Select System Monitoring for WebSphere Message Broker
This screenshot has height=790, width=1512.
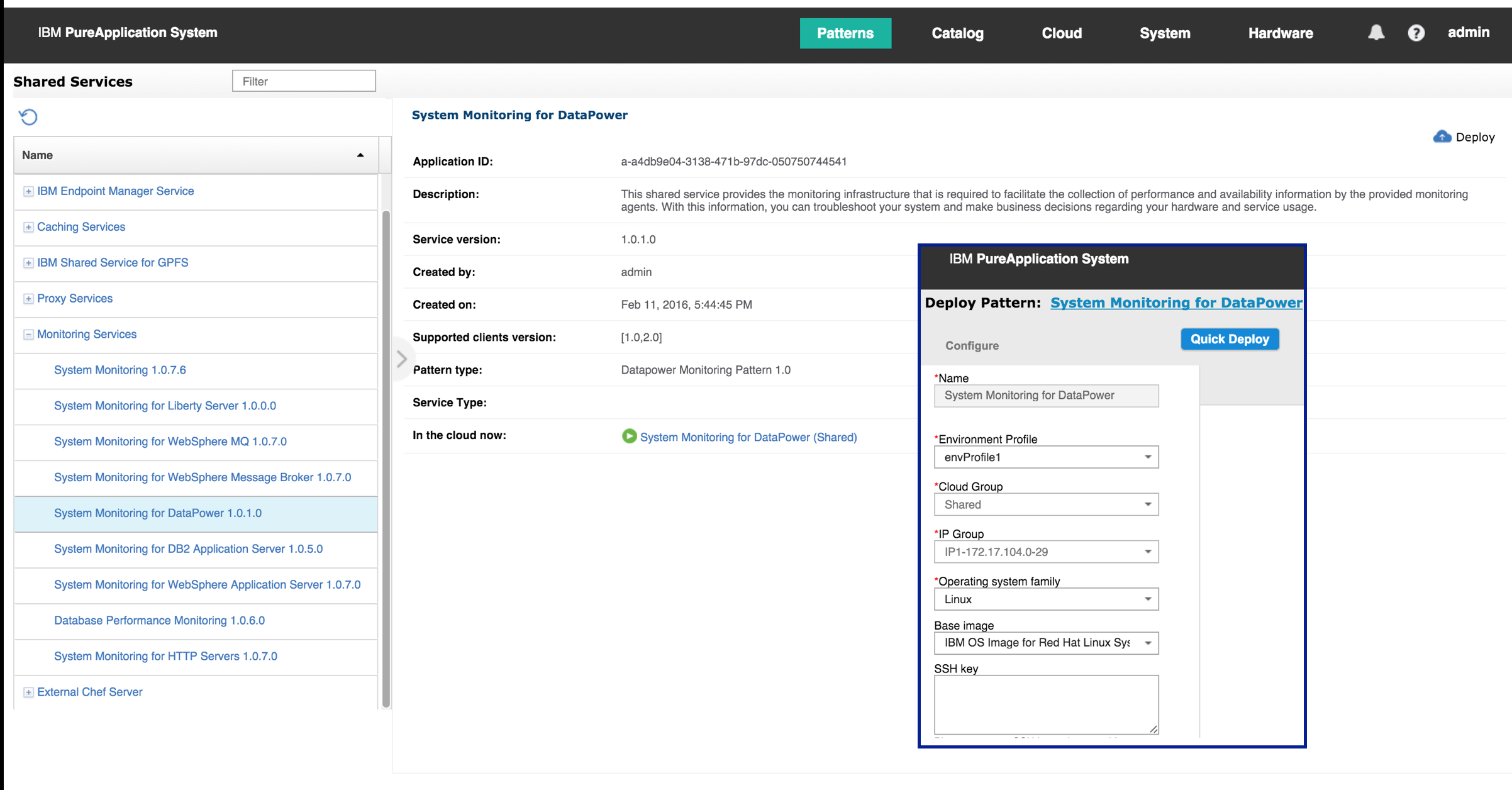pos(203,477)
